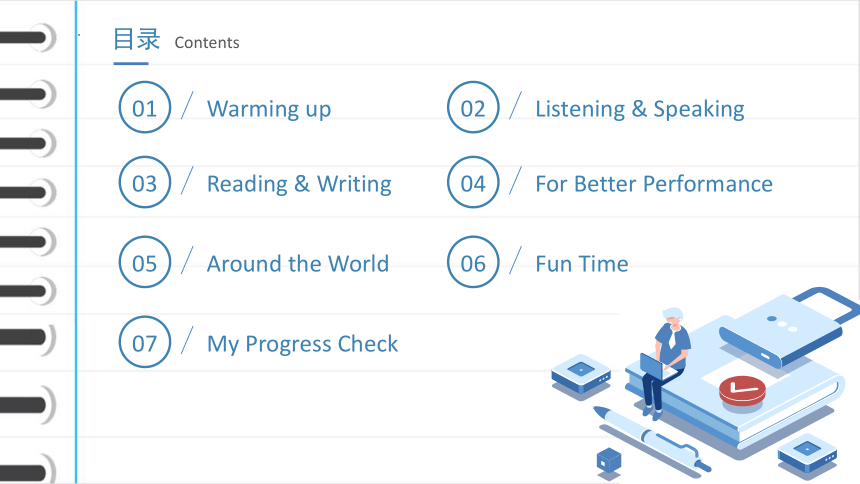Open Around the World section
This screenshot has height=484, width=860.
pos(298,264)
